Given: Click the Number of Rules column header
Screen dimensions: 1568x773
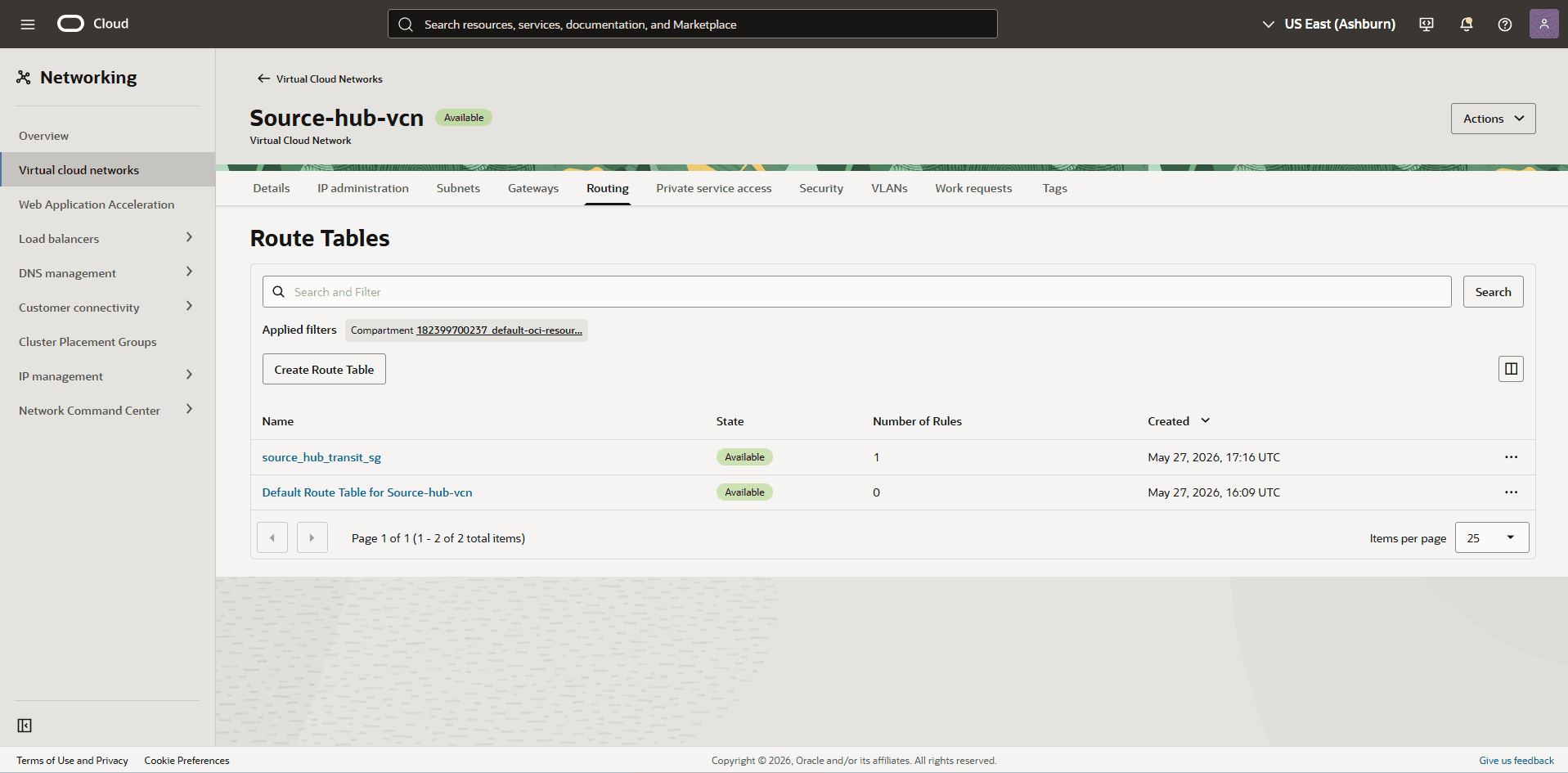Looking at the screenshot, I should click(917, 421).
